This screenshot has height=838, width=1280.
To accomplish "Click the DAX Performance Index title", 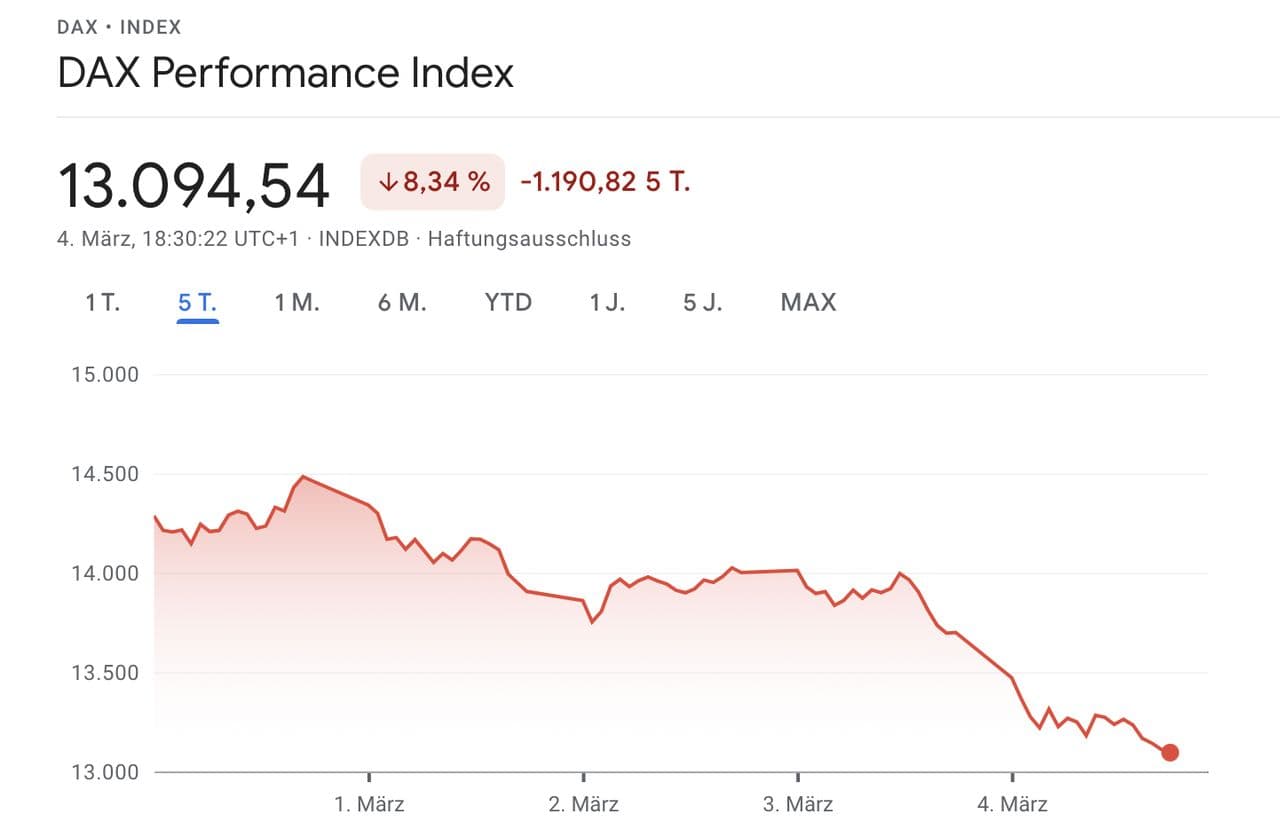I will pyautogui.click(x=285, y=73).
